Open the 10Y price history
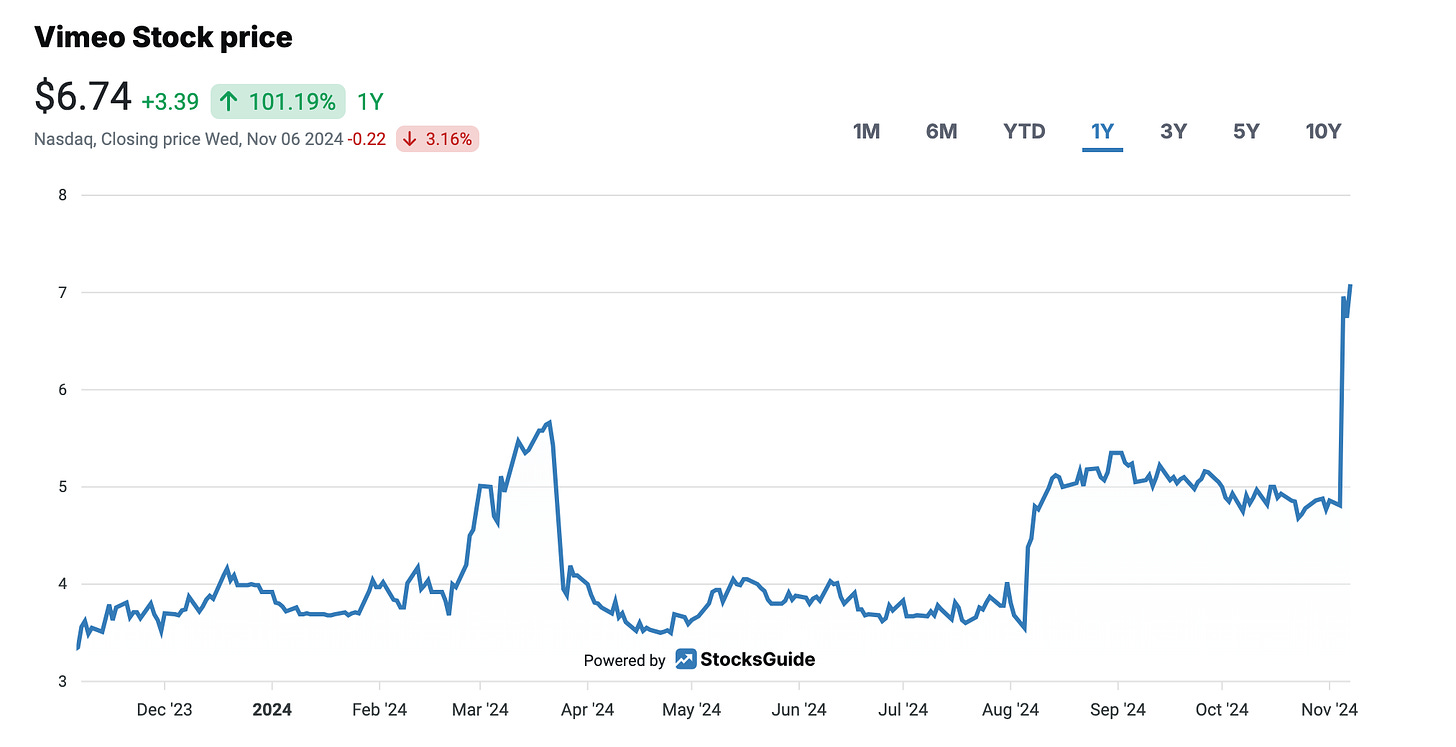Viewport: 1456px width, 747px height. click(1323, 131)
